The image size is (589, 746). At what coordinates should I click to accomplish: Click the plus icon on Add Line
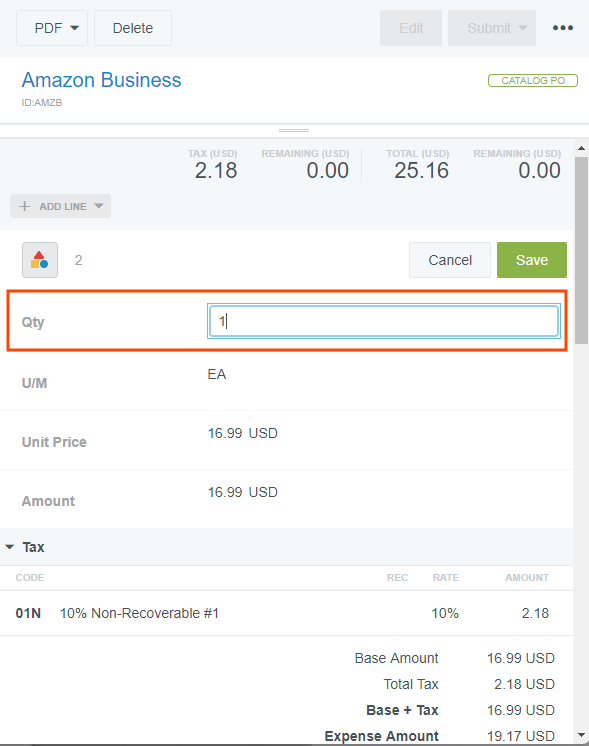(x=24, y=206)
